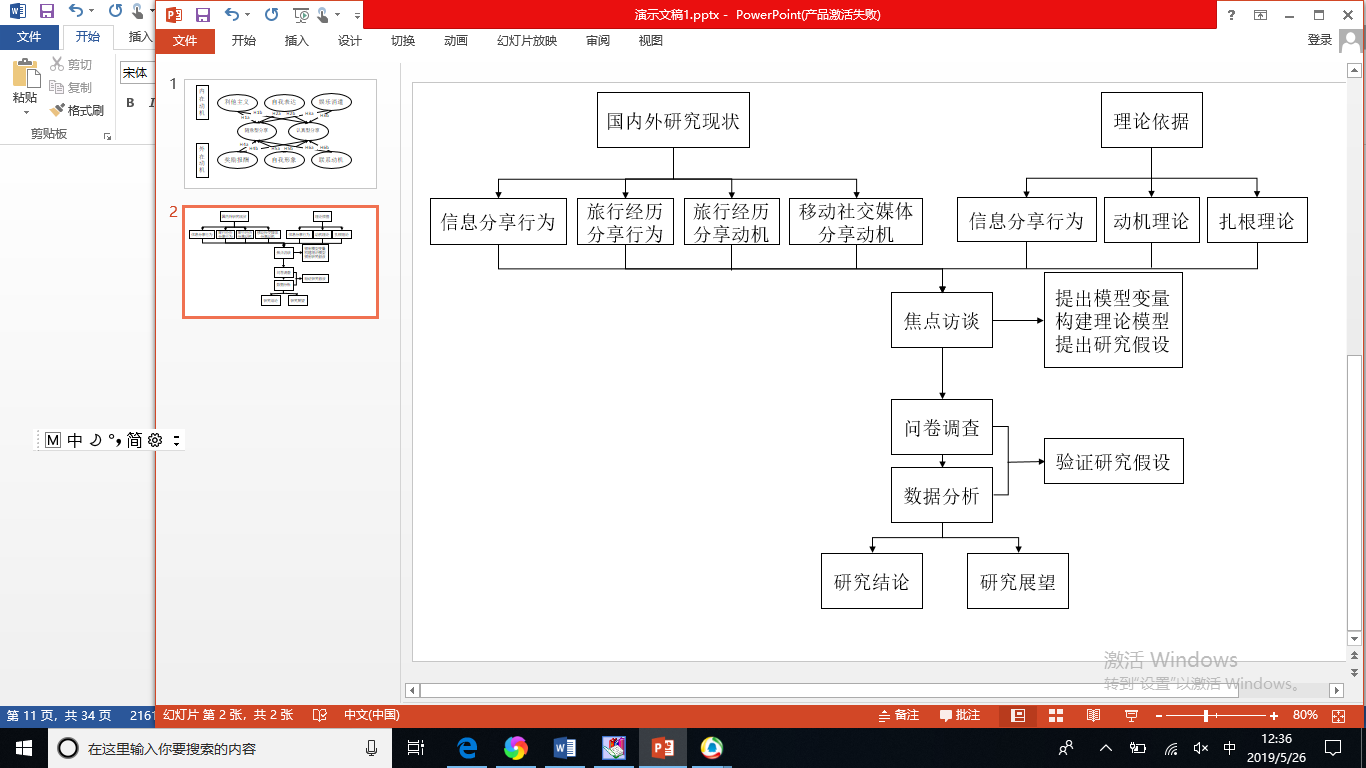Open the 设计 ribbon tab
This screenshot has width=1366, height=768.
point(350,41)
